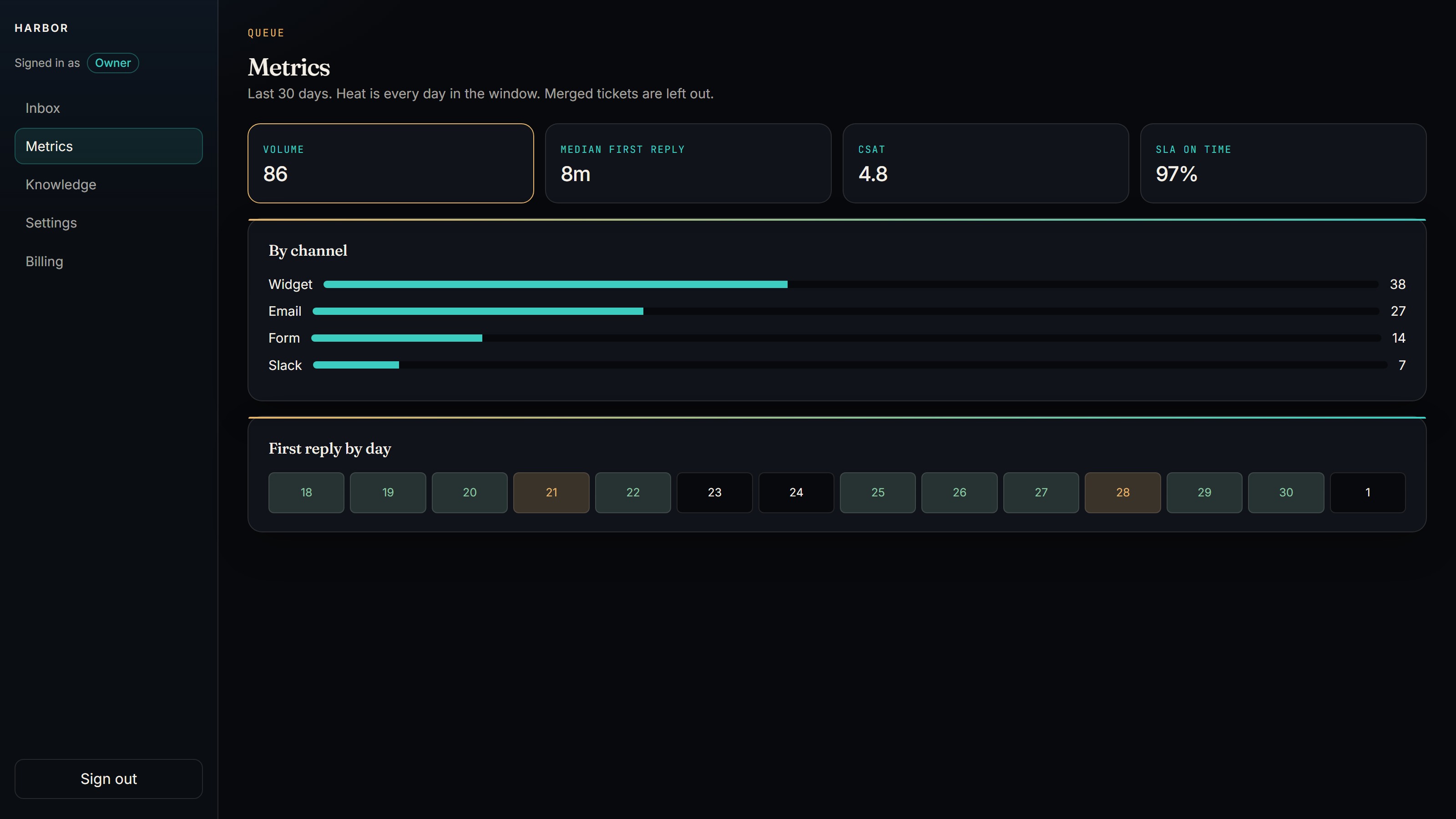The image size is (1456, 819).
Task: Select day 20 heat cell
Action: (x=470, y=492)
